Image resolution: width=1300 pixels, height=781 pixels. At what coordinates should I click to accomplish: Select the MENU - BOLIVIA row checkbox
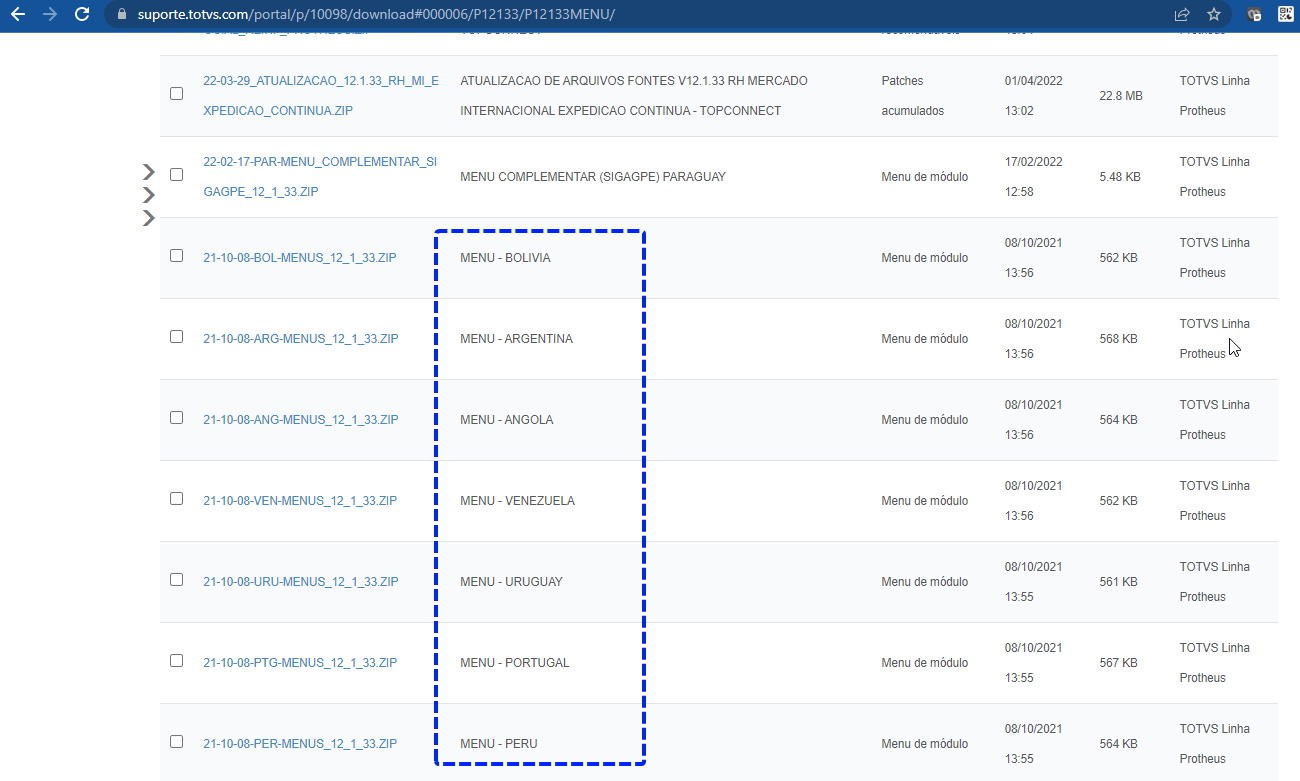177,255
